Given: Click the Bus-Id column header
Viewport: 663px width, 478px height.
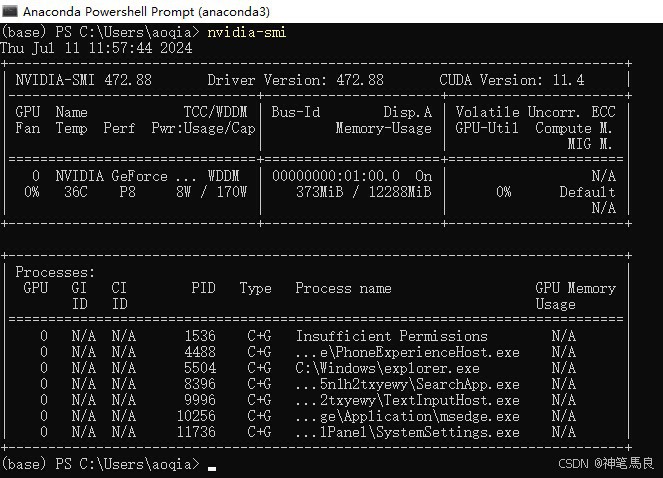Looking at the screenshot, I should pyautogui.click(x=296, y=112).
